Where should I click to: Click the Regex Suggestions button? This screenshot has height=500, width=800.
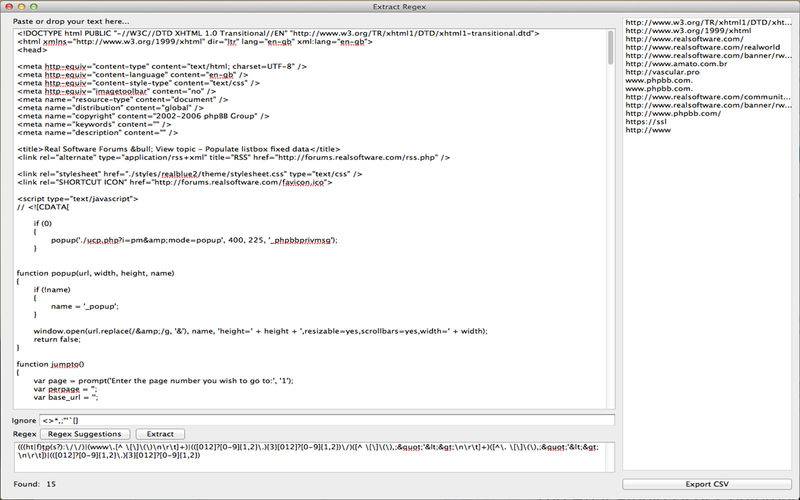85,434
